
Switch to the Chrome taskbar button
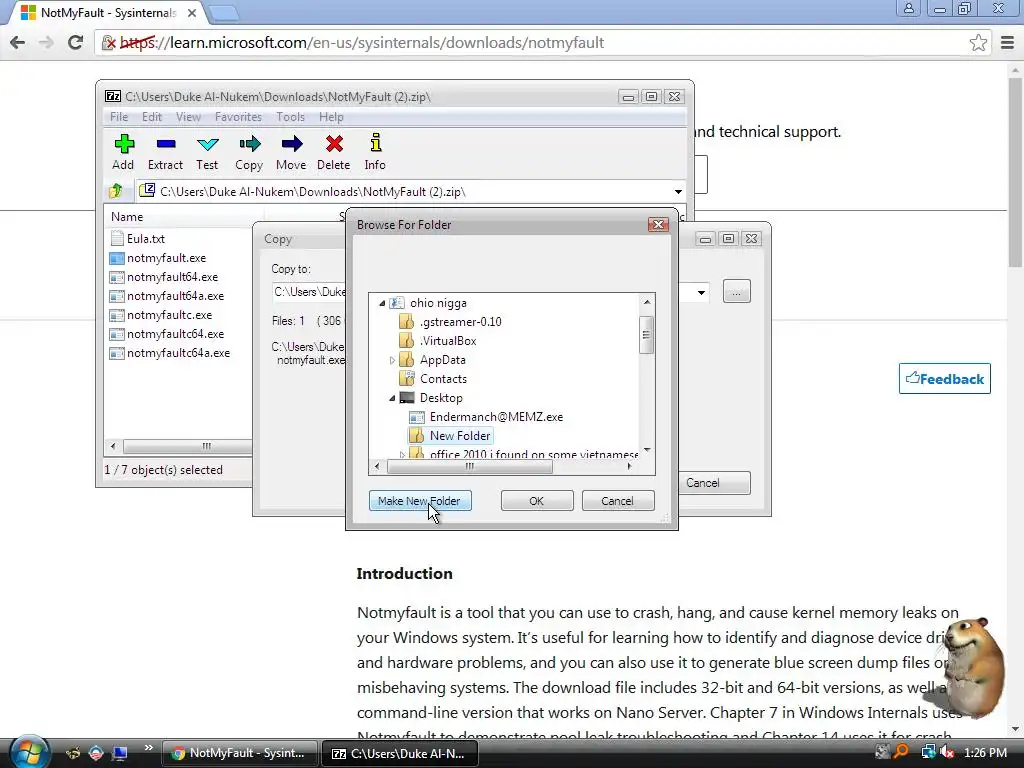click(x=239, y=753)
